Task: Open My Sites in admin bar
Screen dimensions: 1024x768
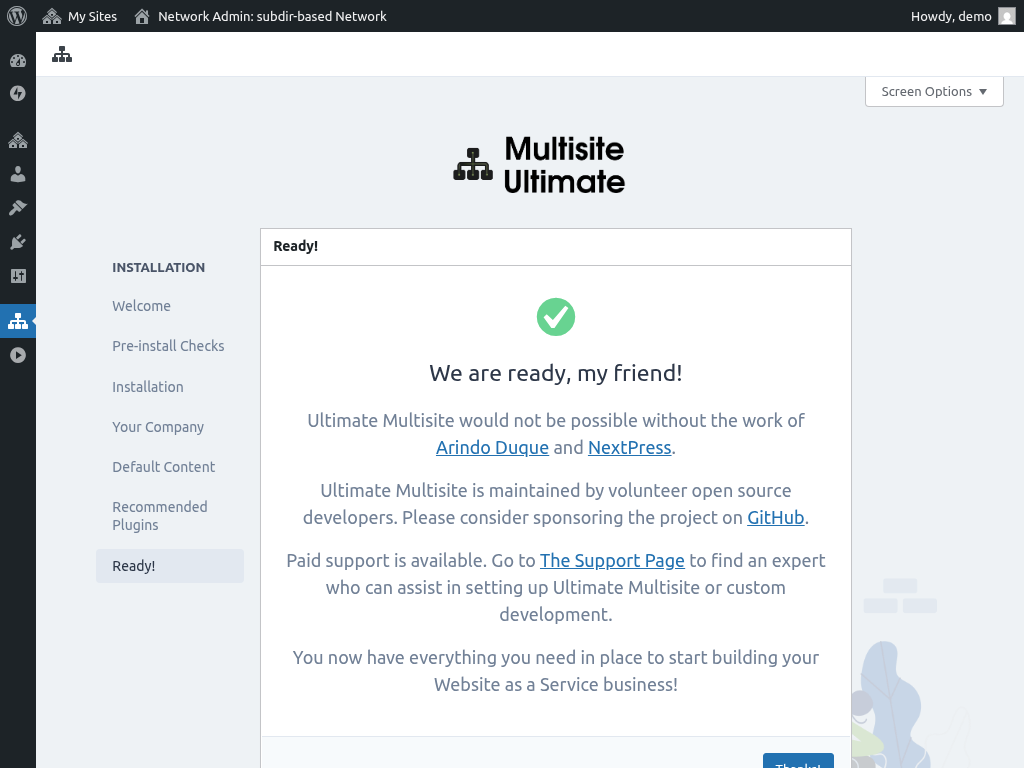Action: (x=80, y=16)
